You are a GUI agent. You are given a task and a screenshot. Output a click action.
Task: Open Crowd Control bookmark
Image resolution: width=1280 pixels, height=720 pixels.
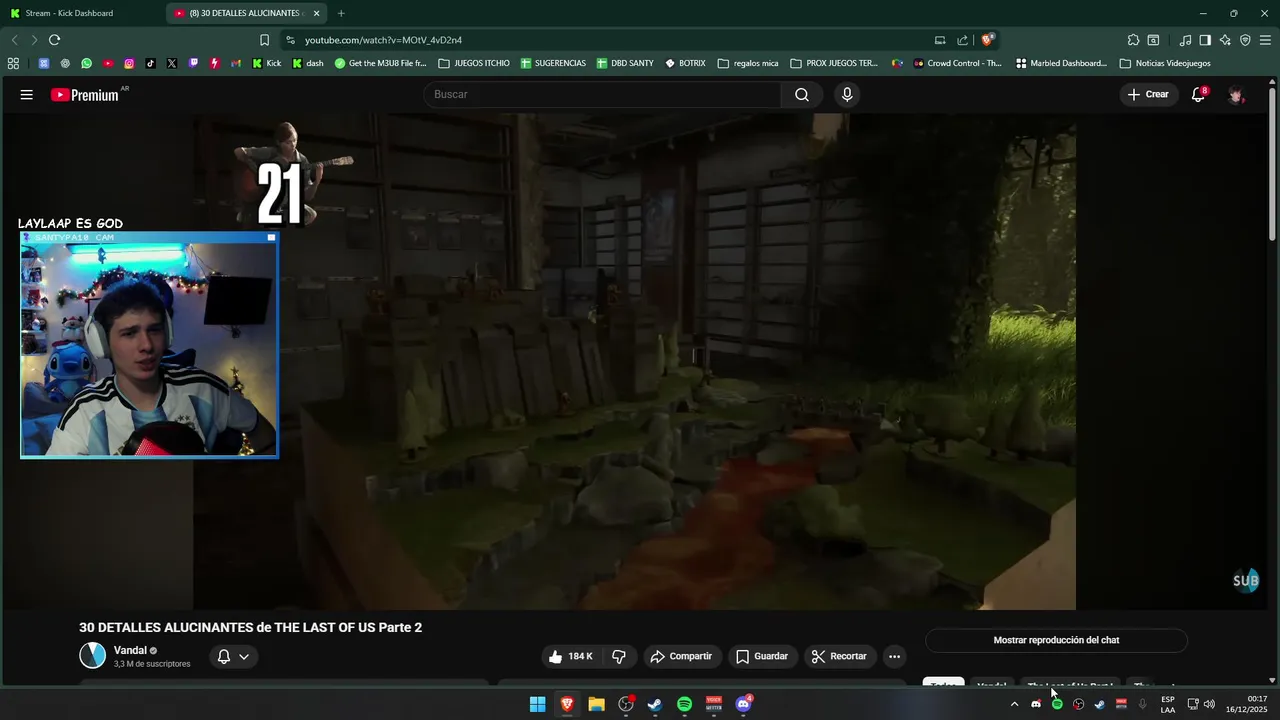957,63
